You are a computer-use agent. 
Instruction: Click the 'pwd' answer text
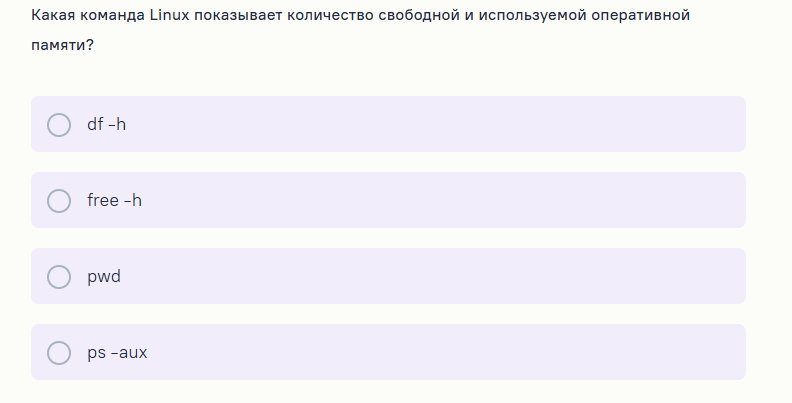tap(104, 276)
